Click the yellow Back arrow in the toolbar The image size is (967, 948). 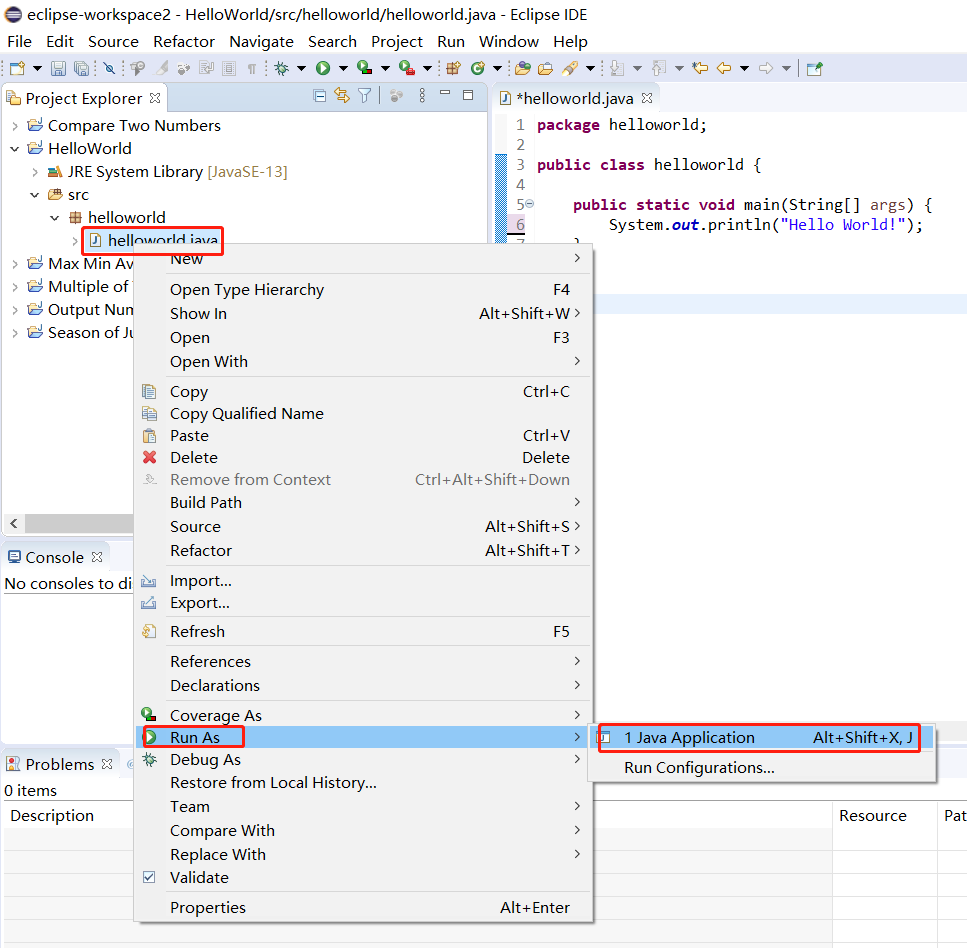pyautogui.click(x=723, y=68)
